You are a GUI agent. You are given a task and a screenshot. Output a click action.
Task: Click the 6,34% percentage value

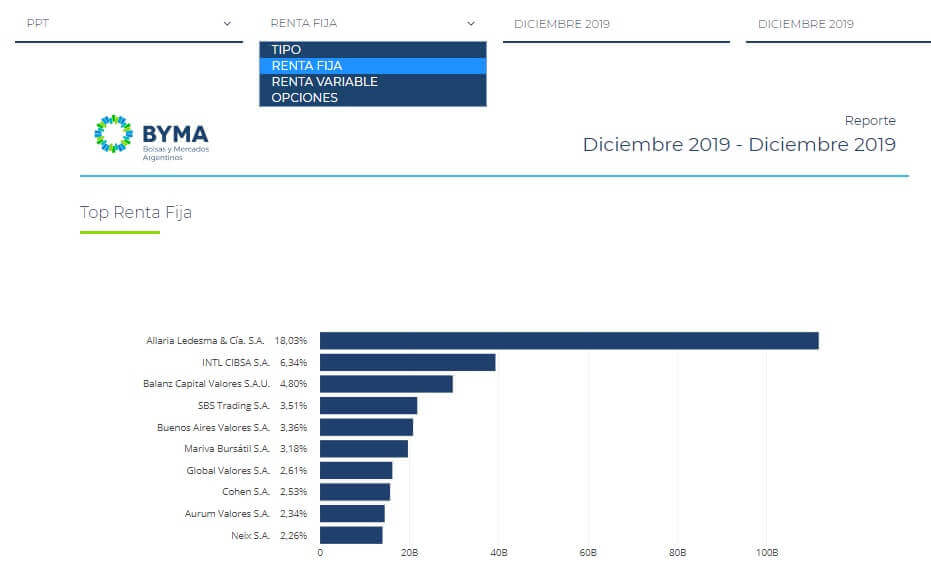(294, 363)
